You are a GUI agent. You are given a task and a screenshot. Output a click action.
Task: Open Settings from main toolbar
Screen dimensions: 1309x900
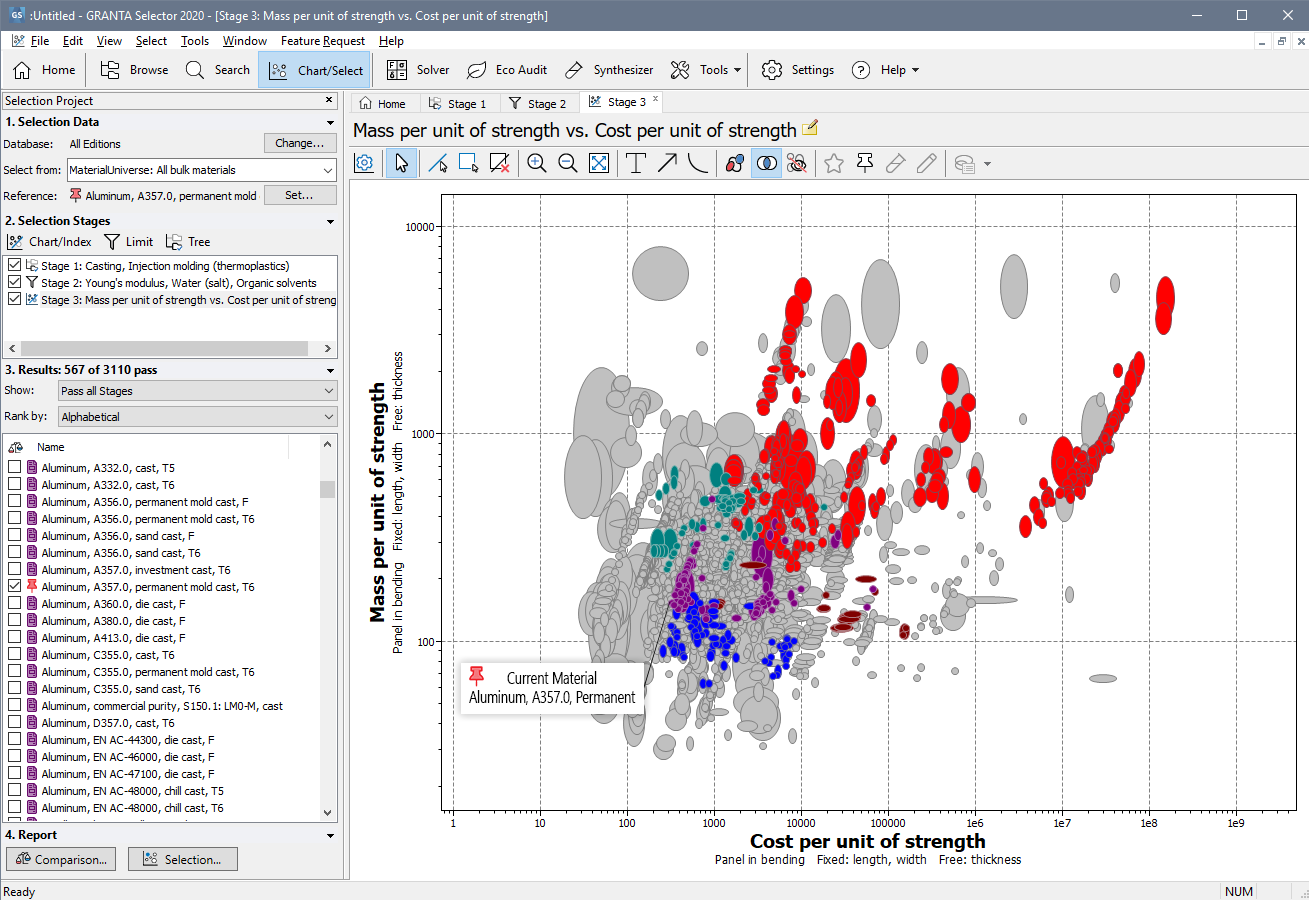[798, 70]
